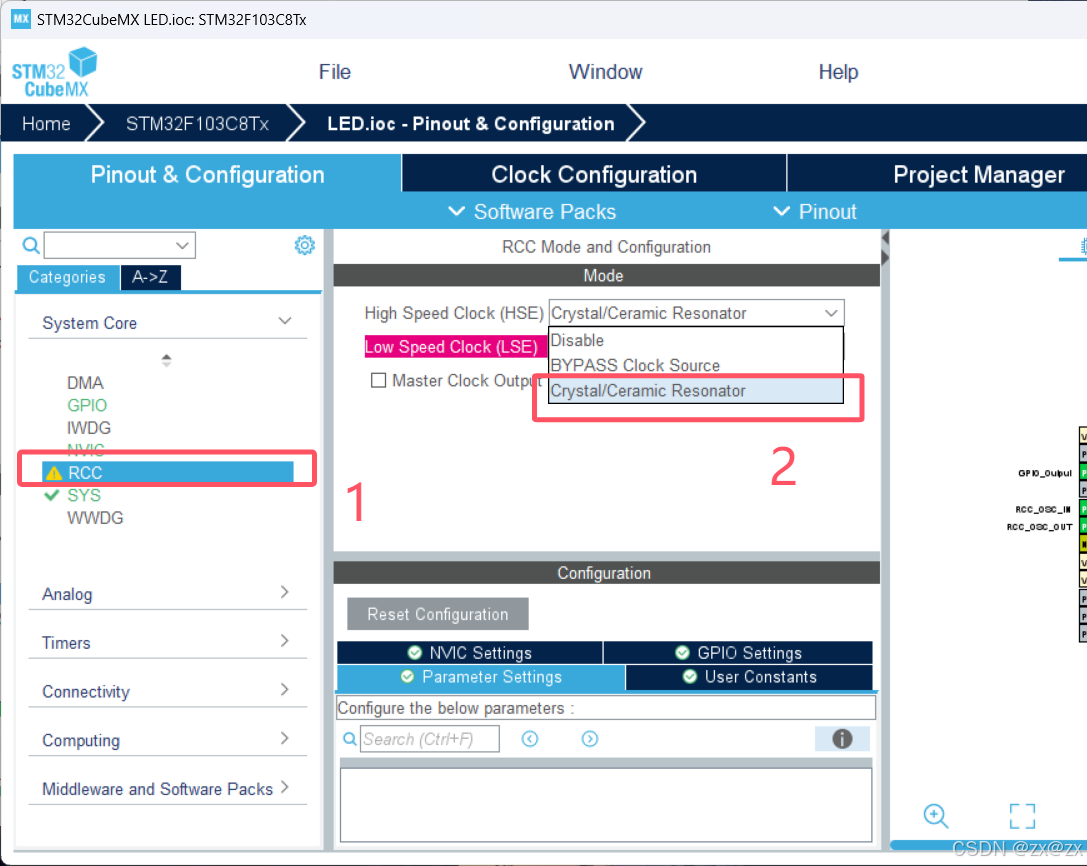Screen dimensions: 1087x866
Task: Open the Software Packs dropdown
Action: pyautogui.click(x=532, y=211)
